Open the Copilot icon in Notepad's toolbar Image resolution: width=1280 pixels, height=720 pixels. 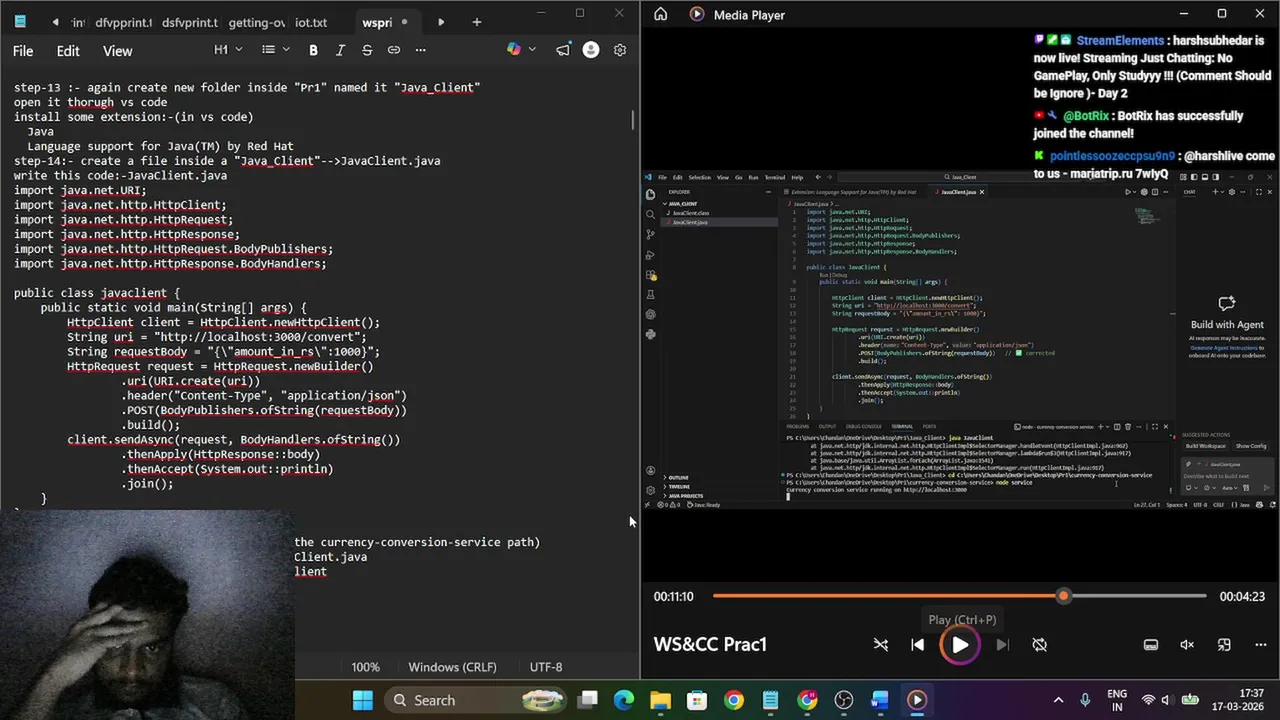click(x=513, y=50)
